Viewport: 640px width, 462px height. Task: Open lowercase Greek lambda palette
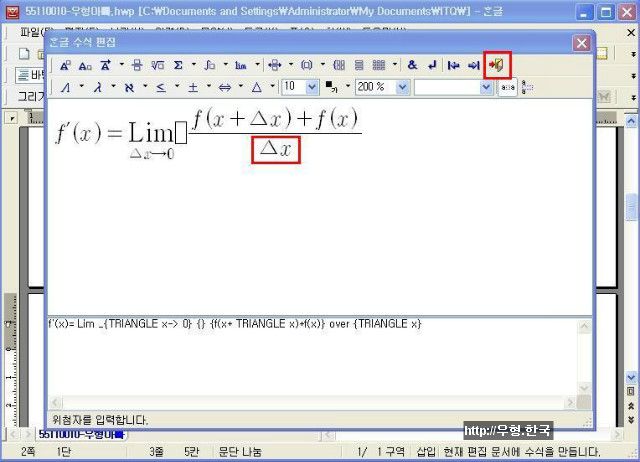point(98,87)
